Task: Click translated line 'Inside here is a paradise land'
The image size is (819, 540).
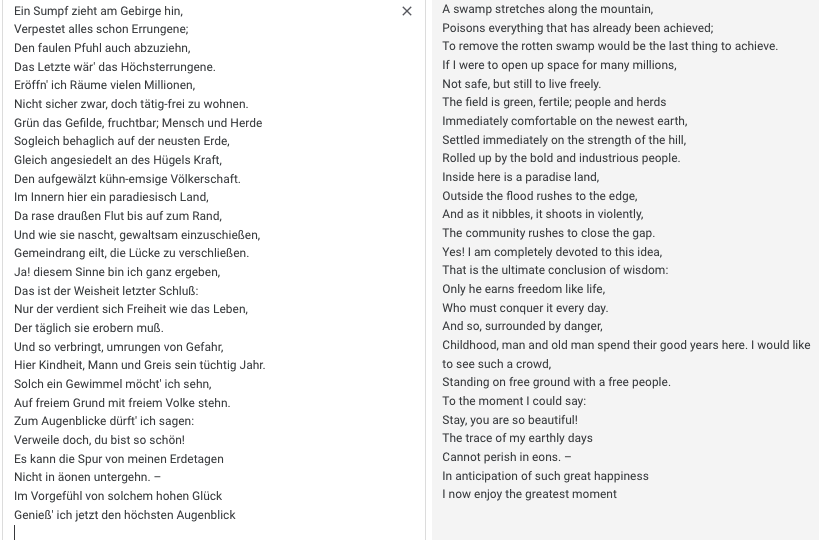Action: click(x=520, y=177)
